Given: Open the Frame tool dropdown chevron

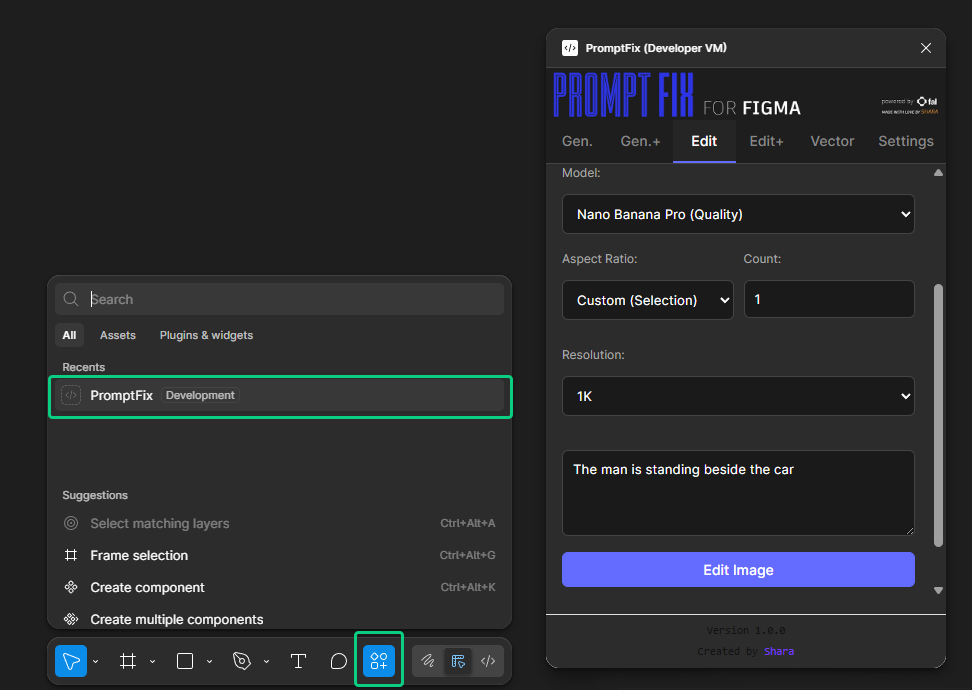Looking at the screenshot, I should click(152, 661).
